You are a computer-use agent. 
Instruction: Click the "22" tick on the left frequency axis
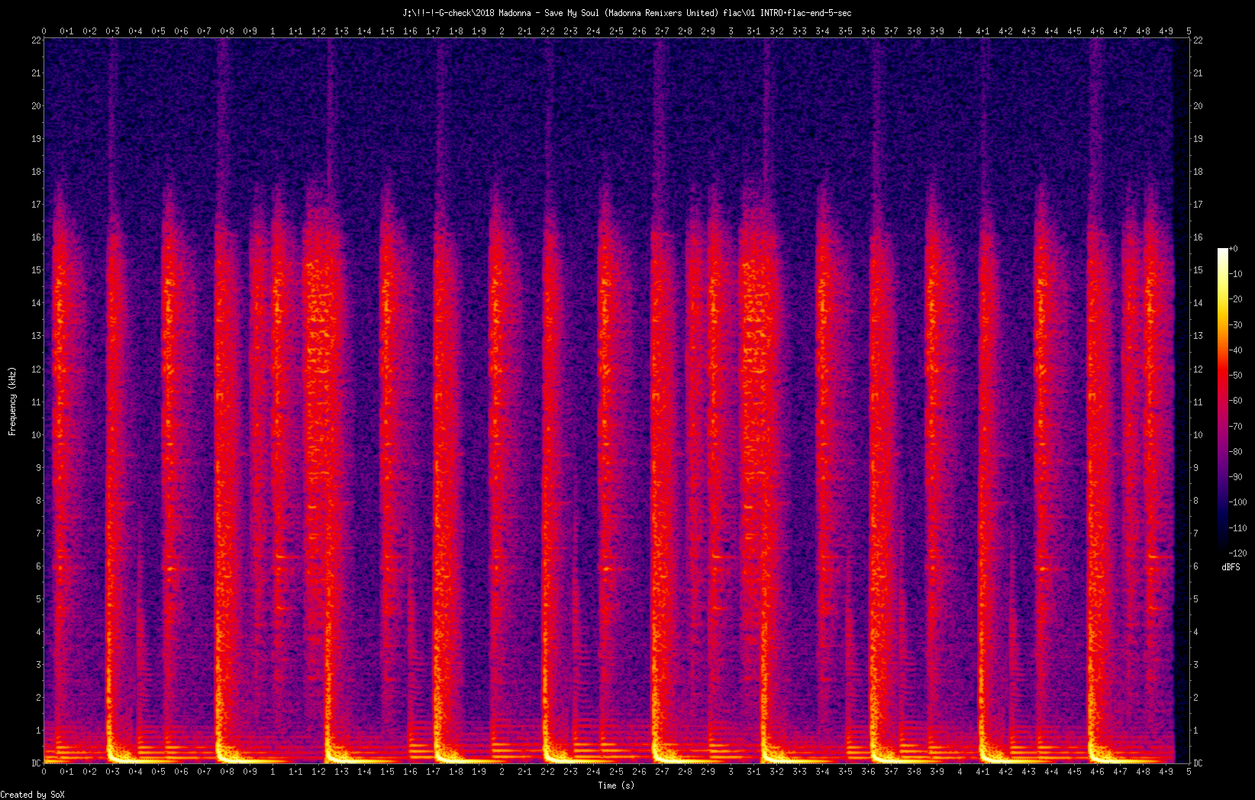[x=35, y=40]
